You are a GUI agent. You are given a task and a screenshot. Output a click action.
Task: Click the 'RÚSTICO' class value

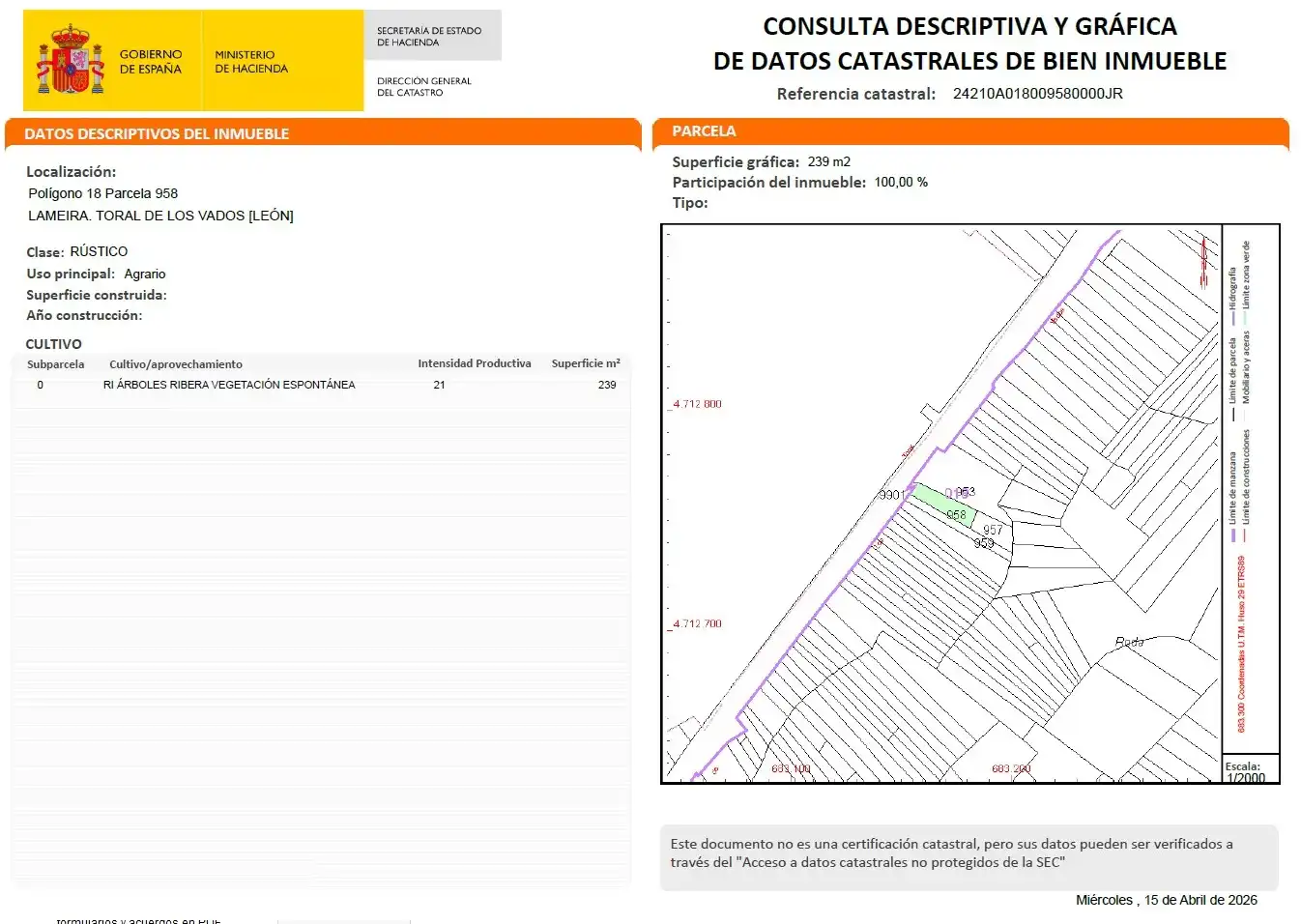pyautogui.click(x=99, y=251)
